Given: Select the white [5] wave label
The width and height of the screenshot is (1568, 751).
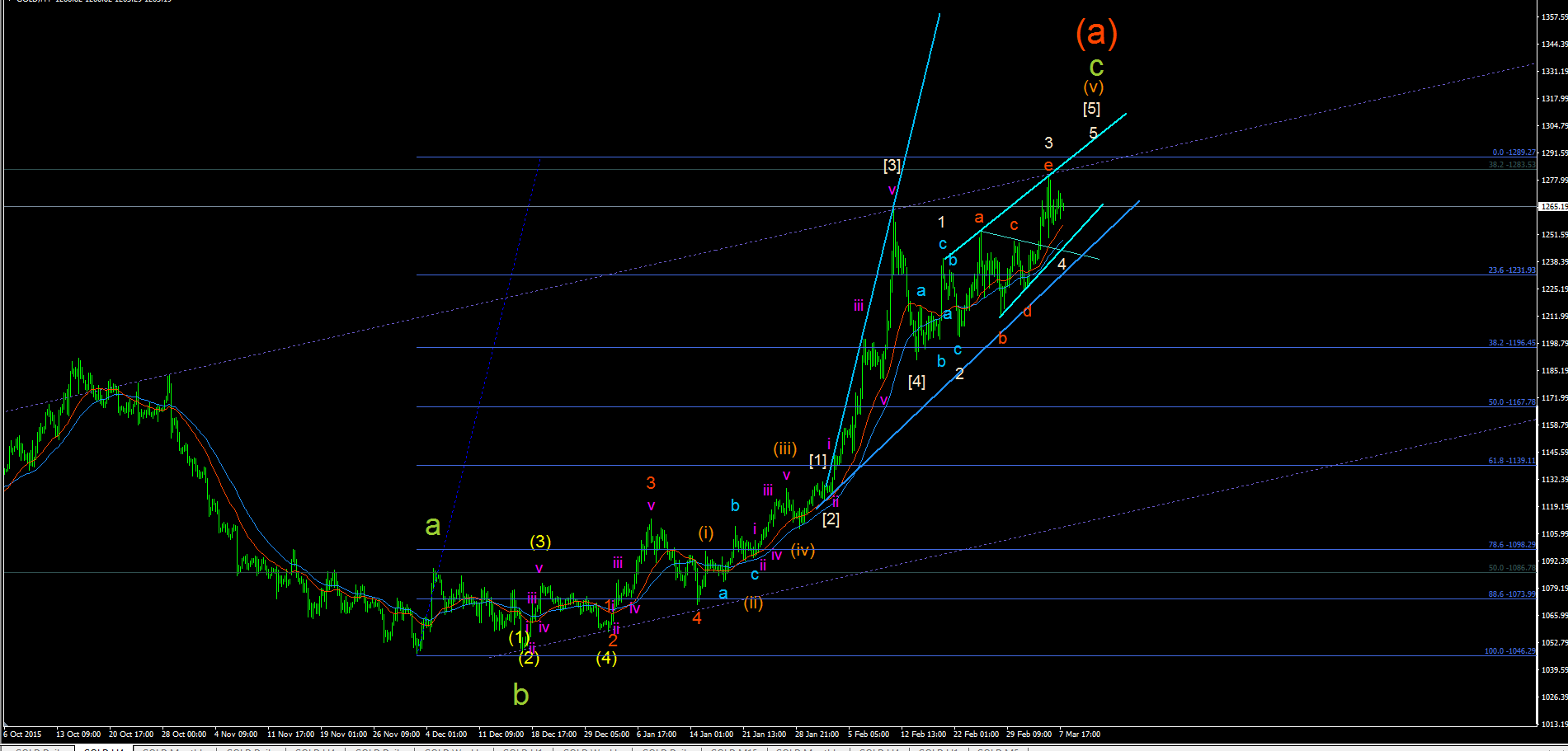Looking at the screenshot, I should click(x=1091, y=108).
